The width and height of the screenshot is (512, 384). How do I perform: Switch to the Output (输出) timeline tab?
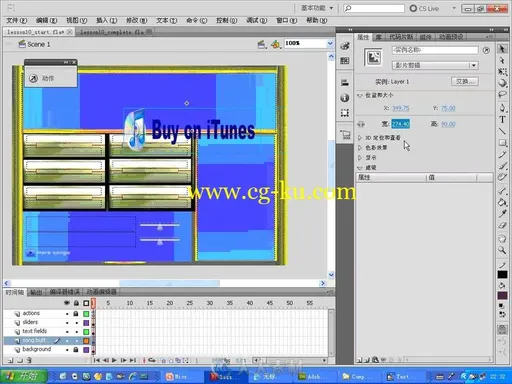pos(36,292)
